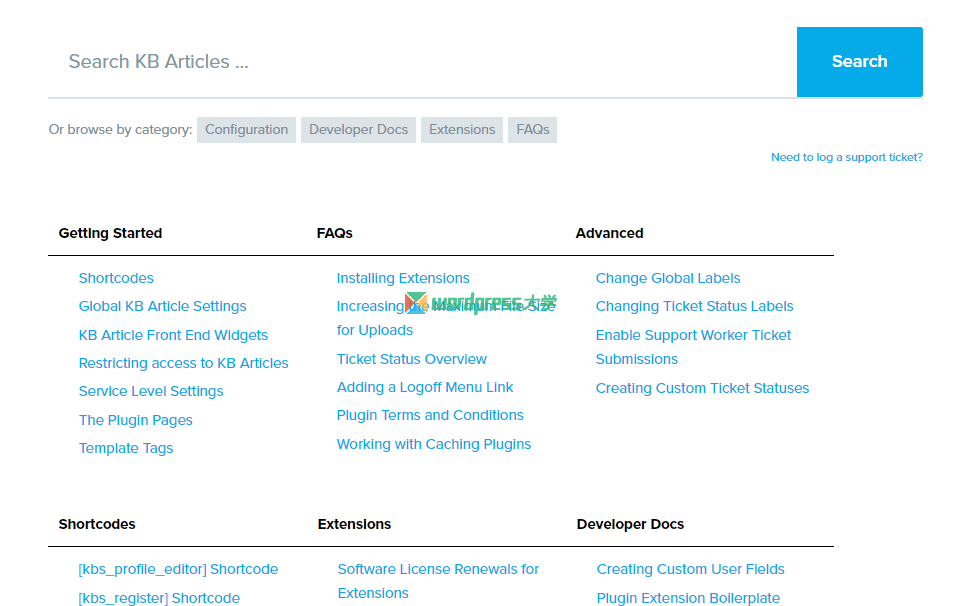Browse the Configuration category tag

click(246, 129)
